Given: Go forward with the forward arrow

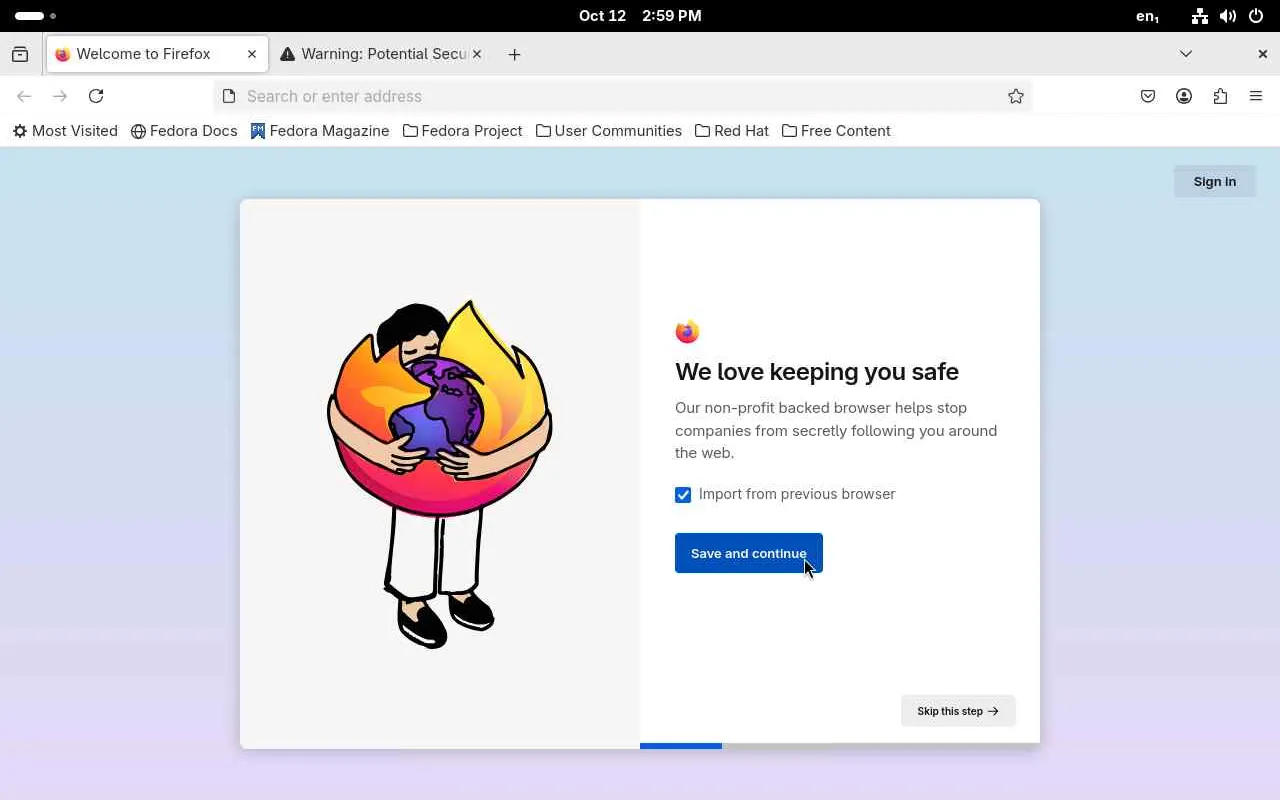Looking at the screenshot, I should (60, 96).
